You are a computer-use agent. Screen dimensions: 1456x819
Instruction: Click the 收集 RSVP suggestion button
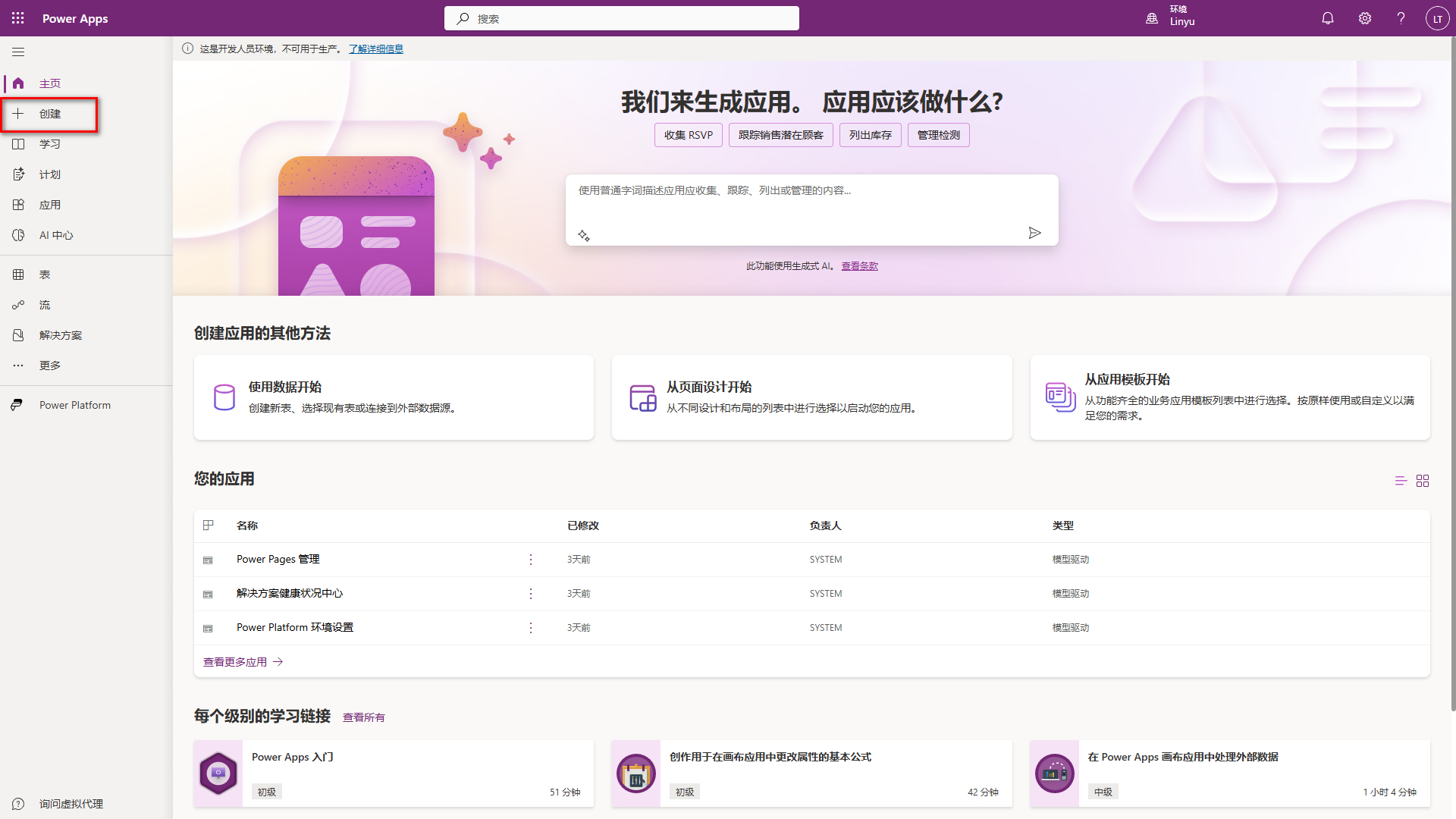(x=688, y=135)
